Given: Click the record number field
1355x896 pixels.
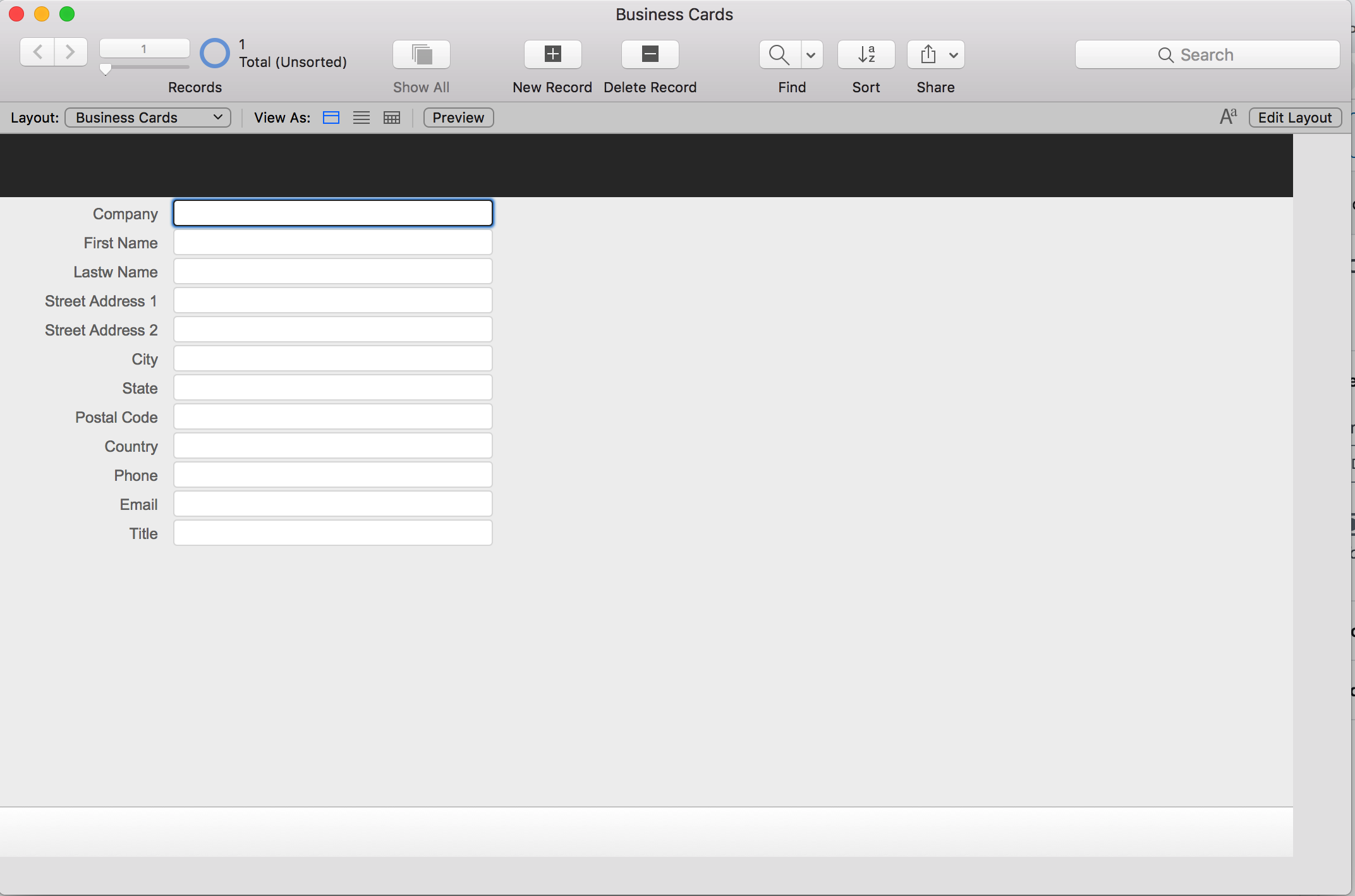Looking at the screenshot, I should 144,49.
